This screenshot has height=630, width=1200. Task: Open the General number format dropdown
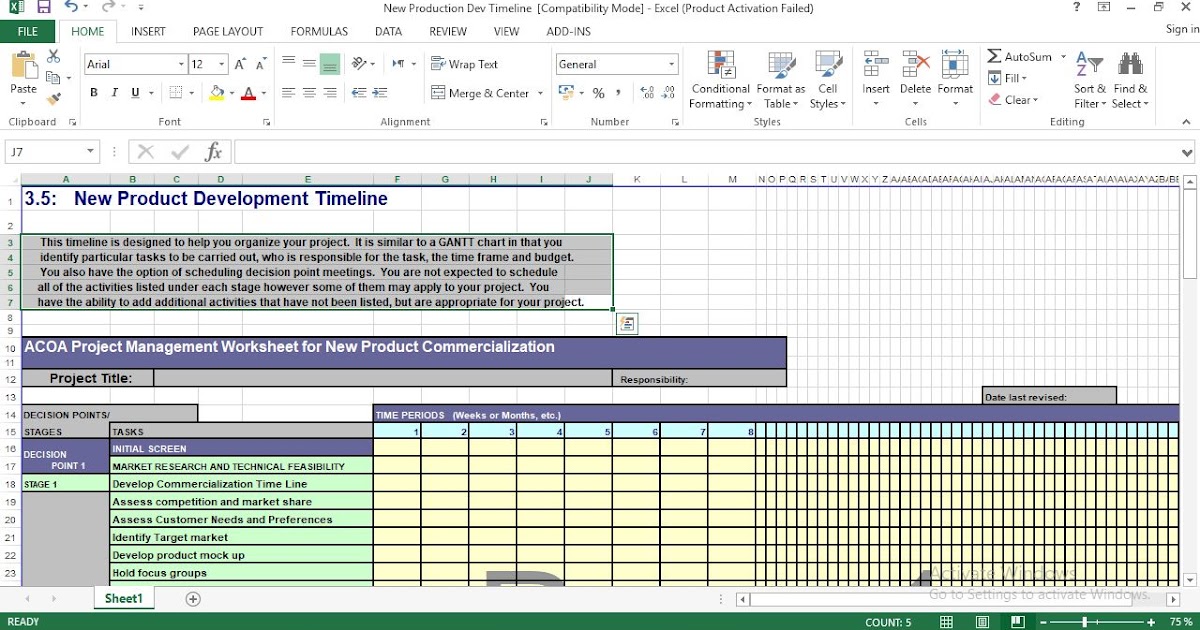click(x=674, y=63)
